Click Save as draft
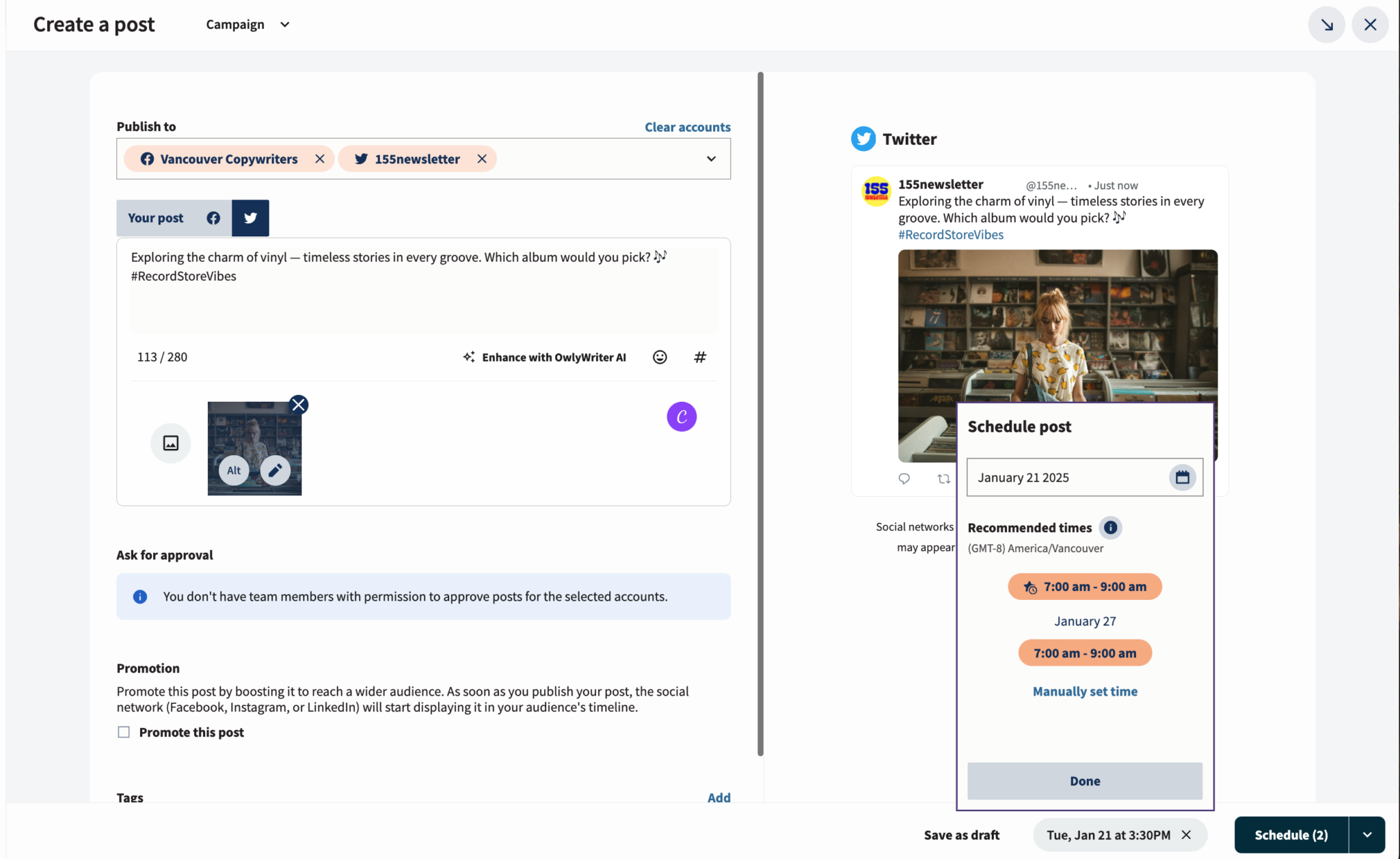Image resolution: width=1400 pixels, height=859 pixels. [x=961, y=834]
